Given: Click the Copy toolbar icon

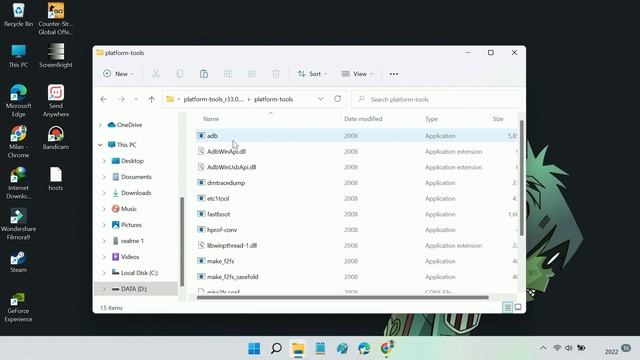Looking at the screenshot, I should (180, 74).
